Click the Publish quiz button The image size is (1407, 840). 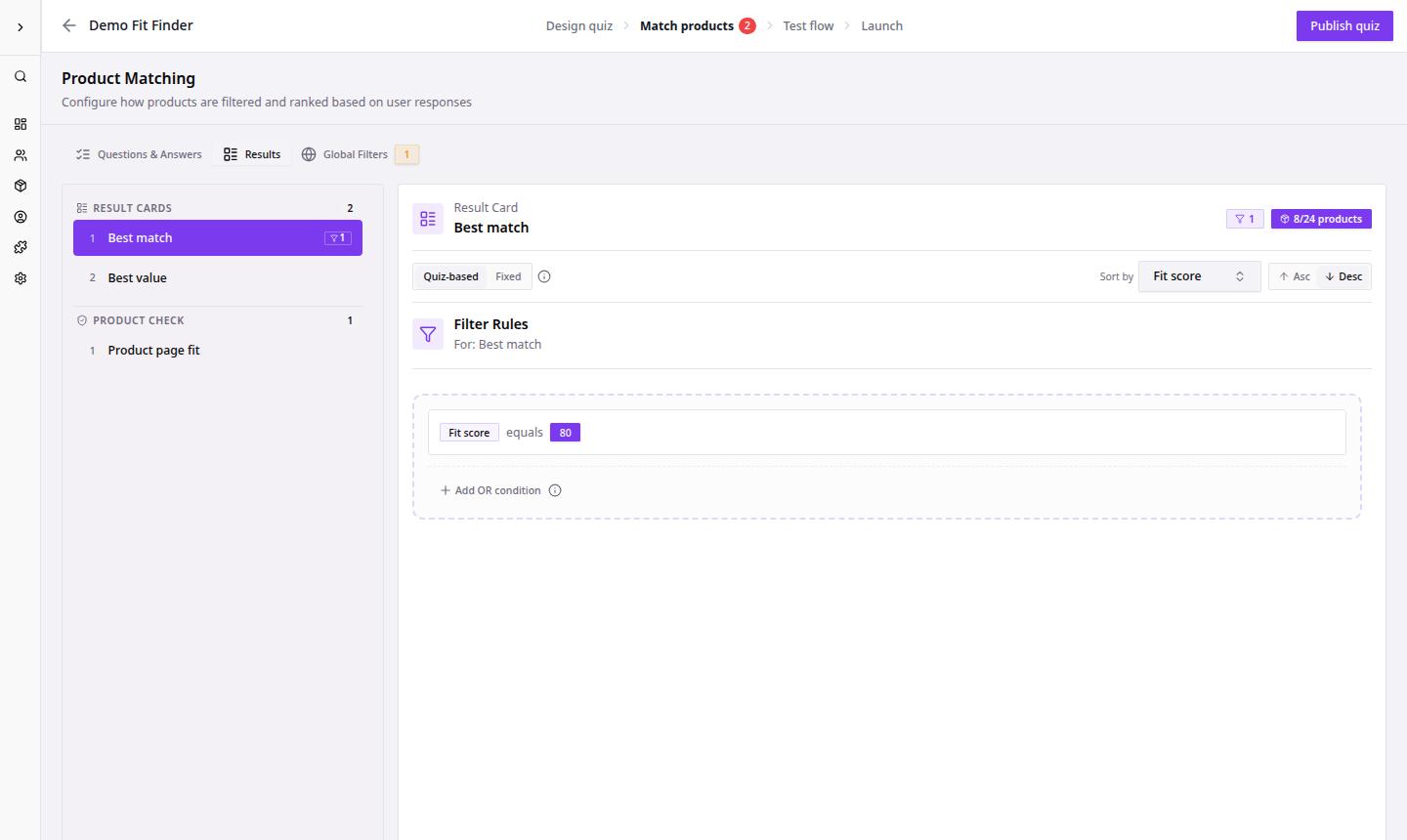coord(1344,26)
